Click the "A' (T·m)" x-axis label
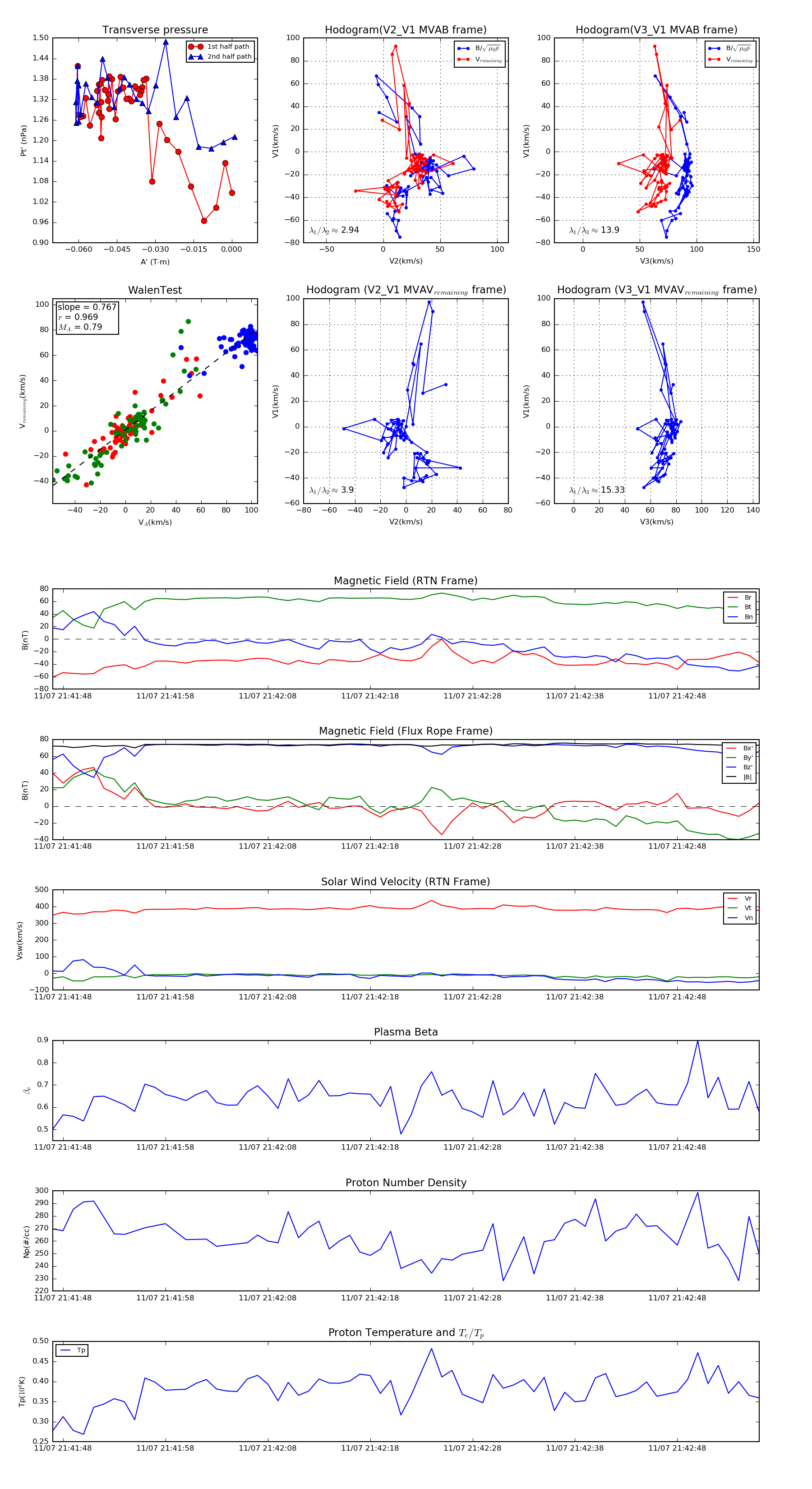 pyautogui.click(x=155, y=262)
